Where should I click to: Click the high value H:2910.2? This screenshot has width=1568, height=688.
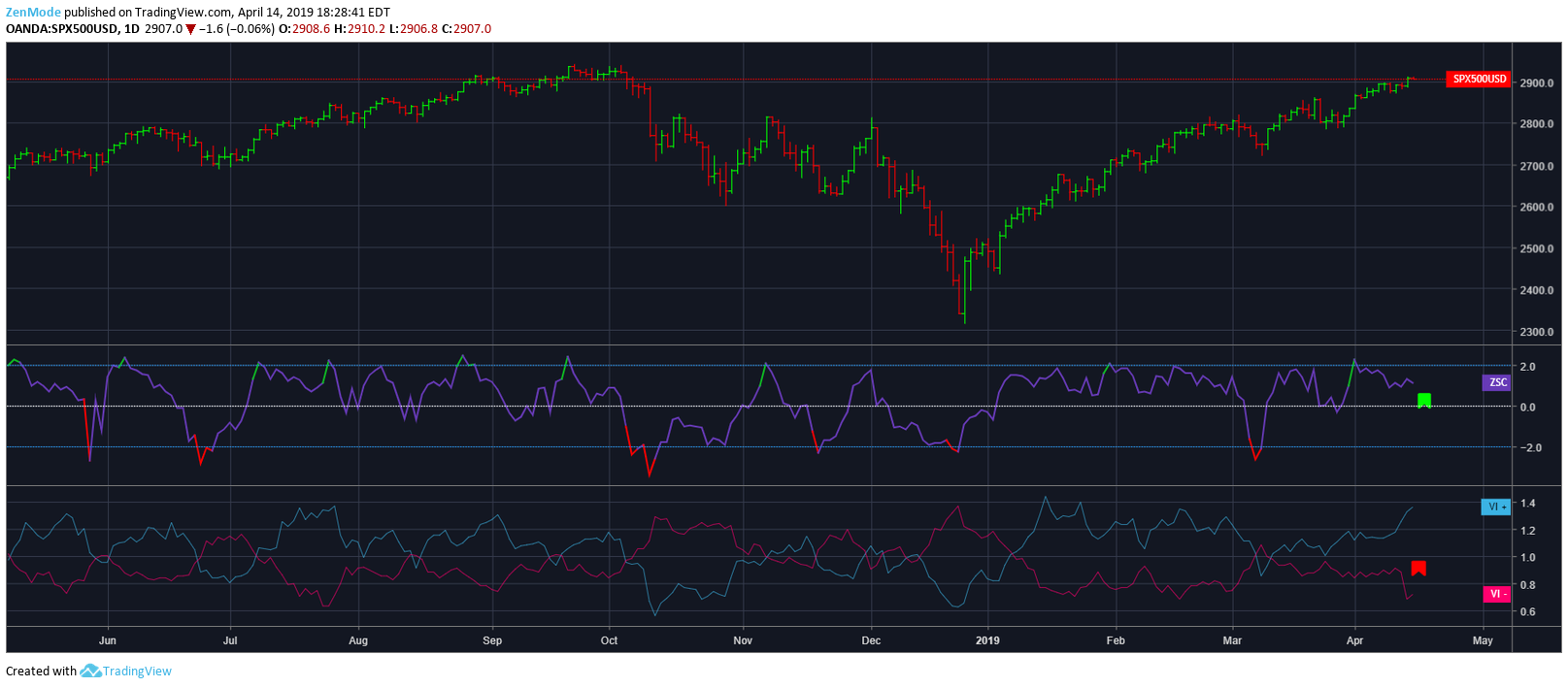click(x=360, y=29)
